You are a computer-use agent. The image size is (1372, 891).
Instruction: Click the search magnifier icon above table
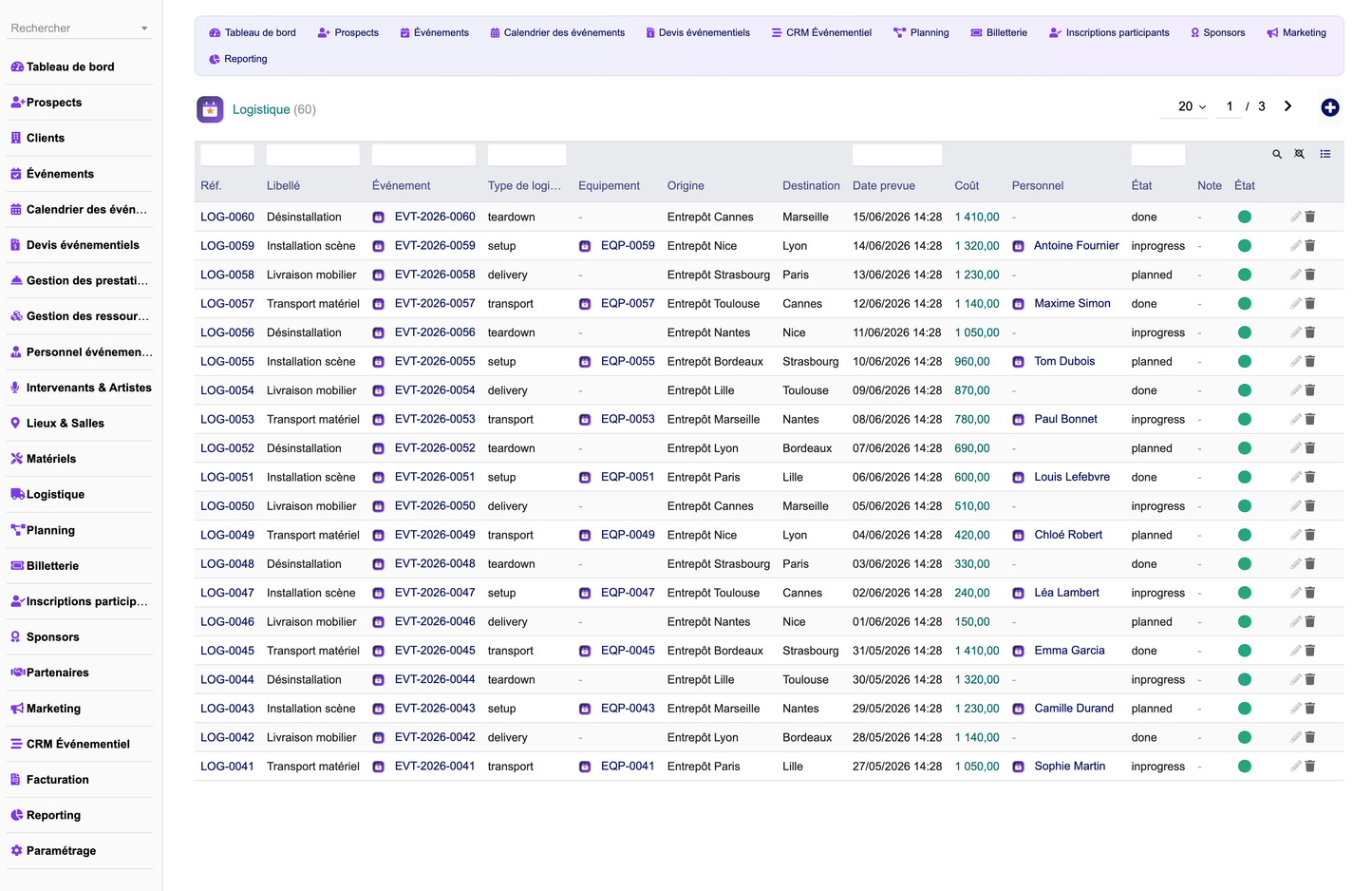click(x=1277, y=154)
